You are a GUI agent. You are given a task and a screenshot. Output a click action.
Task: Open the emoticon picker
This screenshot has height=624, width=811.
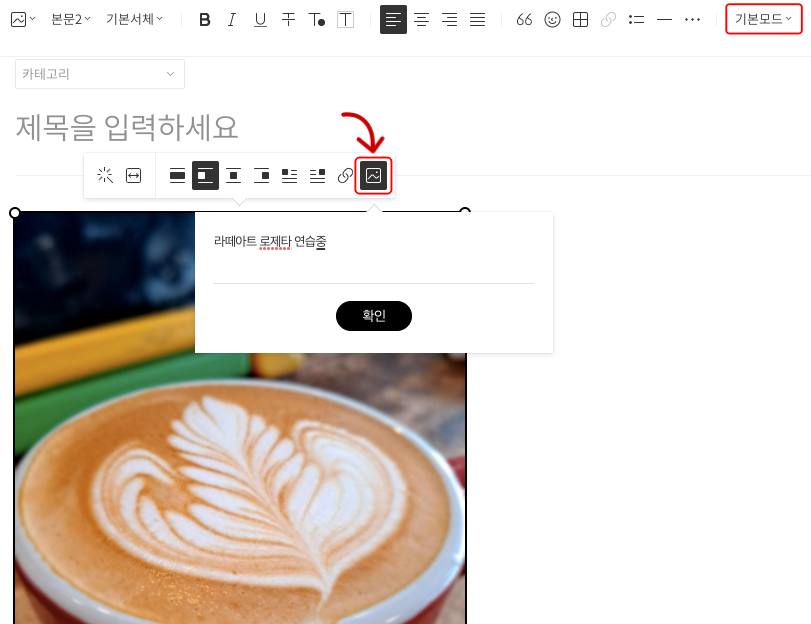coord(552,18)
